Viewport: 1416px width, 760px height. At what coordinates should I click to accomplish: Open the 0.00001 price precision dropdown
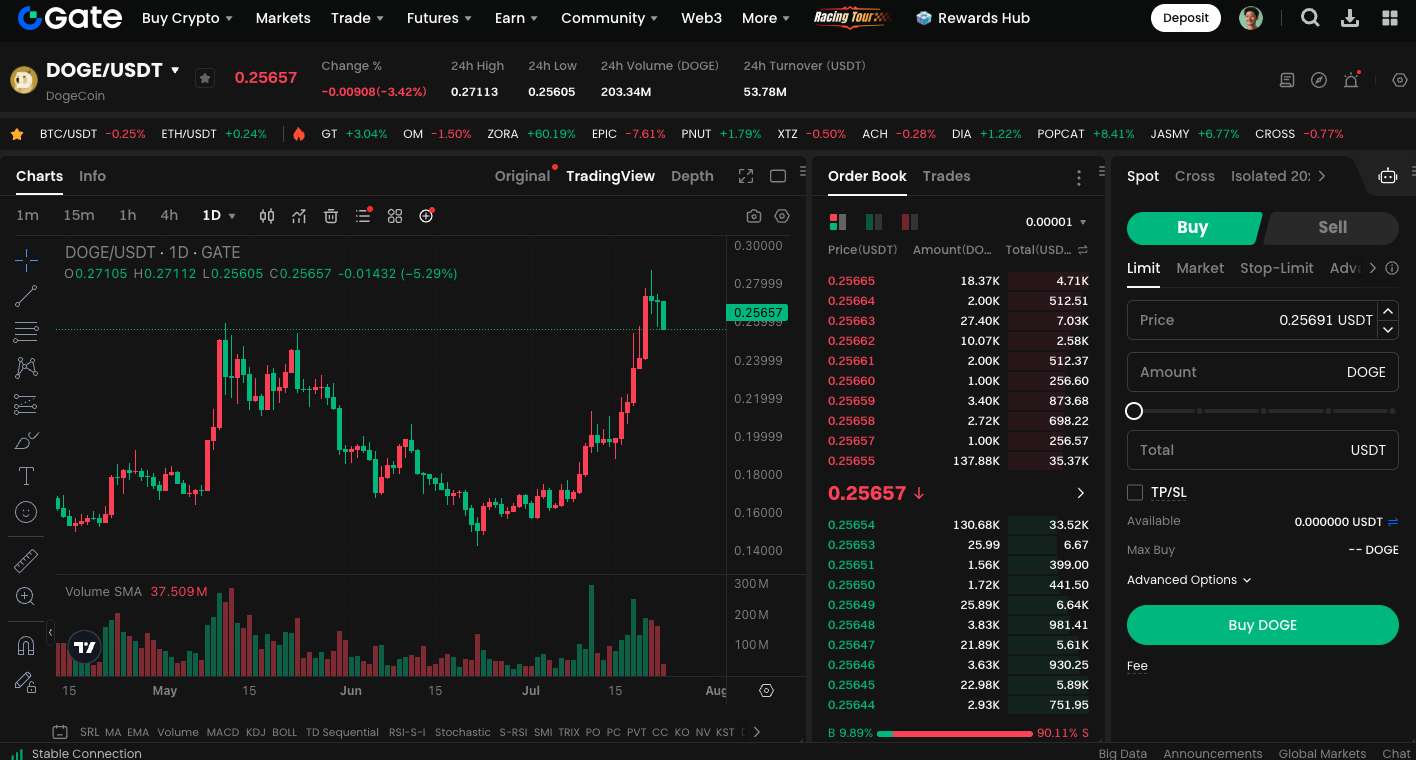coord(1056,222)
